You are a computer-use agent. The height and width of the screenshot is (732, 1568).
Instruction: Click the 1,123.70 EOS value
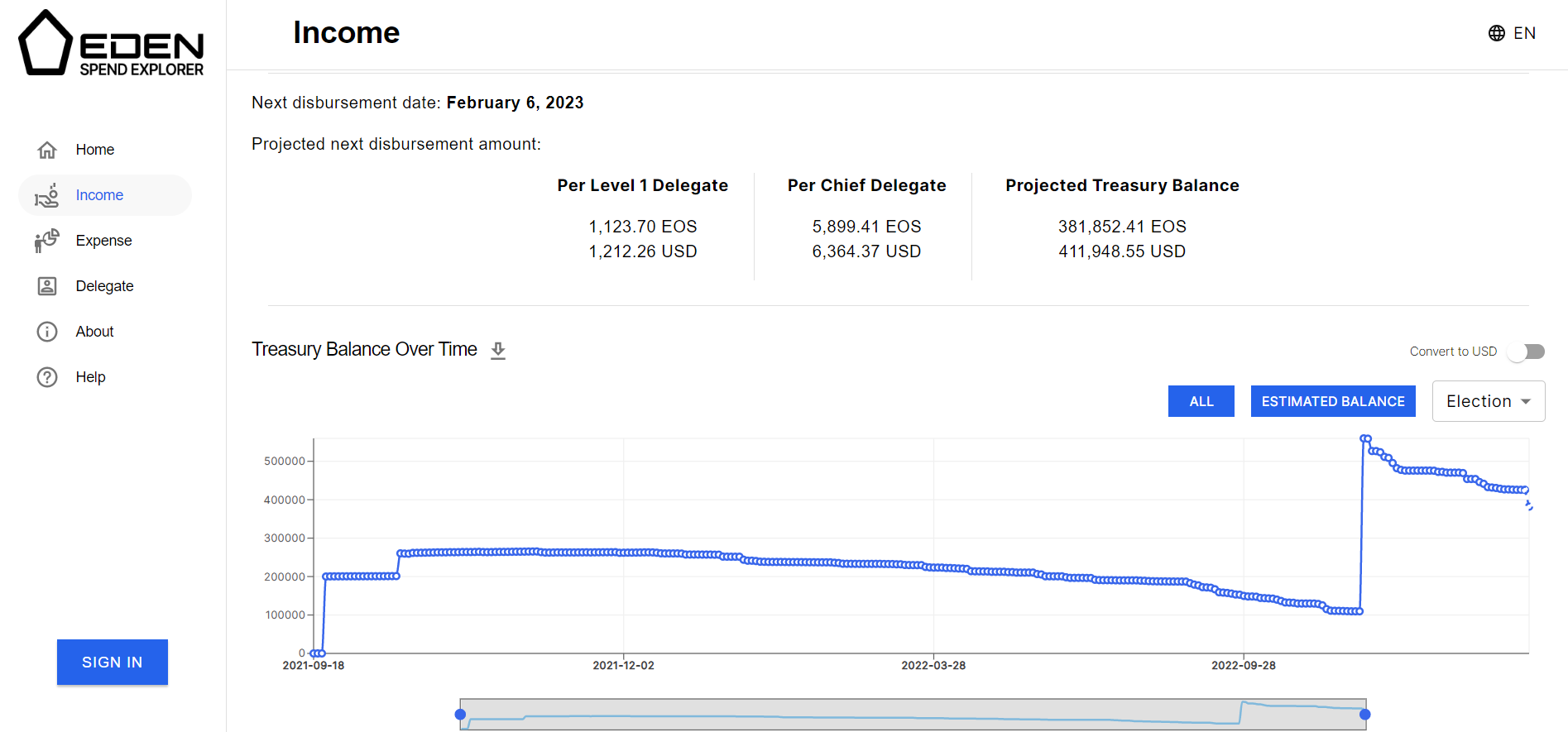pos(643,227)
